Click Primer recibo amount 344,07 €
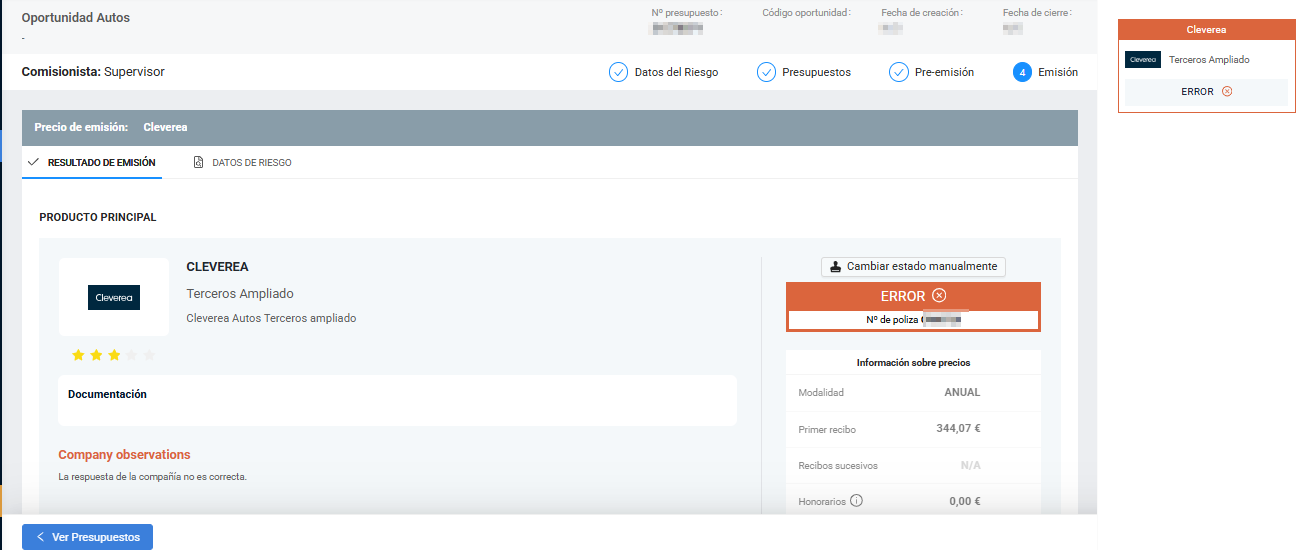 click(x=958, y=429)
